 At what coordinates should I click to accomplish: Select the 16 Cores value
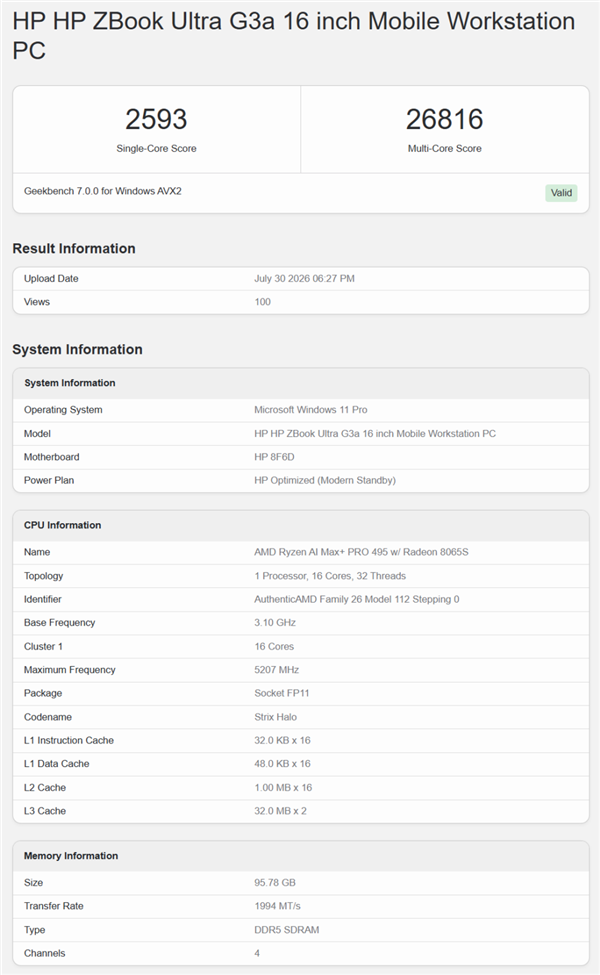[x=274, y=647]
